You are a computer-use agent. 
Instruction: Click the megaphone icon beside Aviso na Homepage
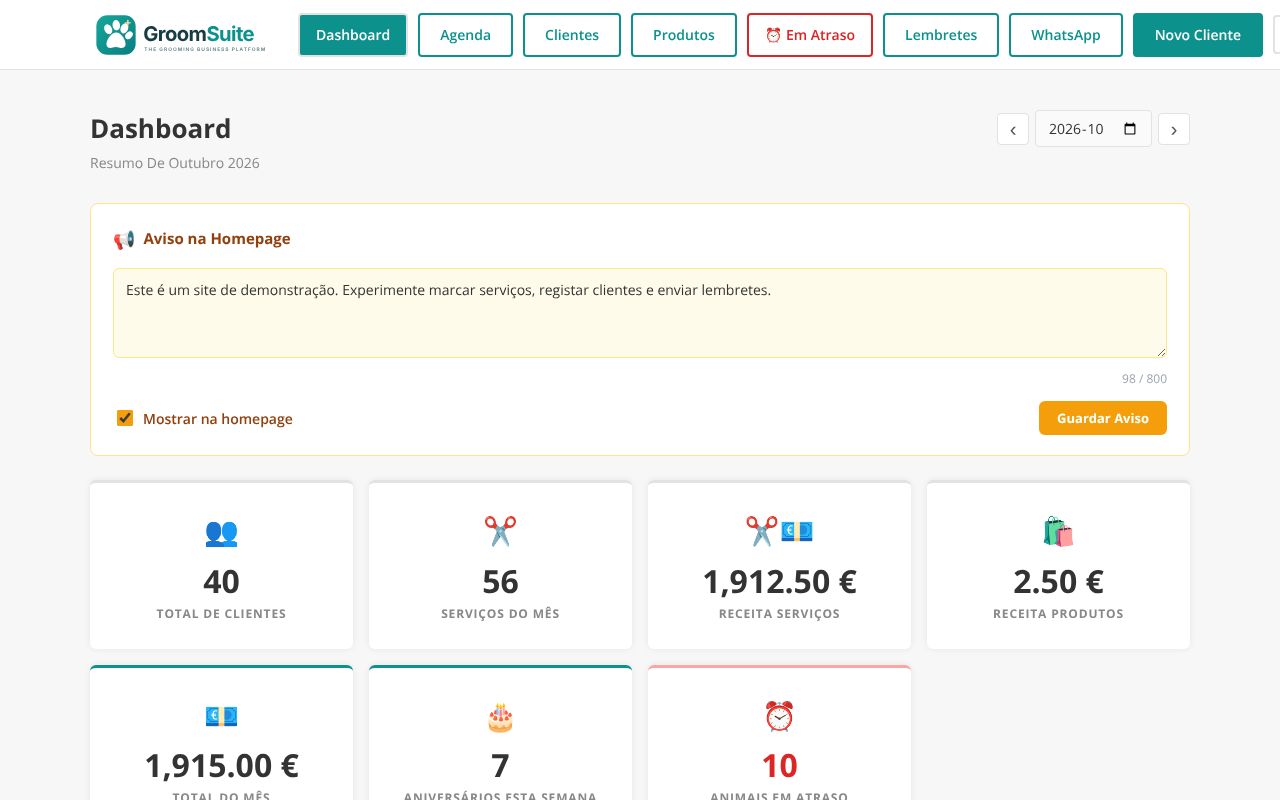tap(124, 240)
